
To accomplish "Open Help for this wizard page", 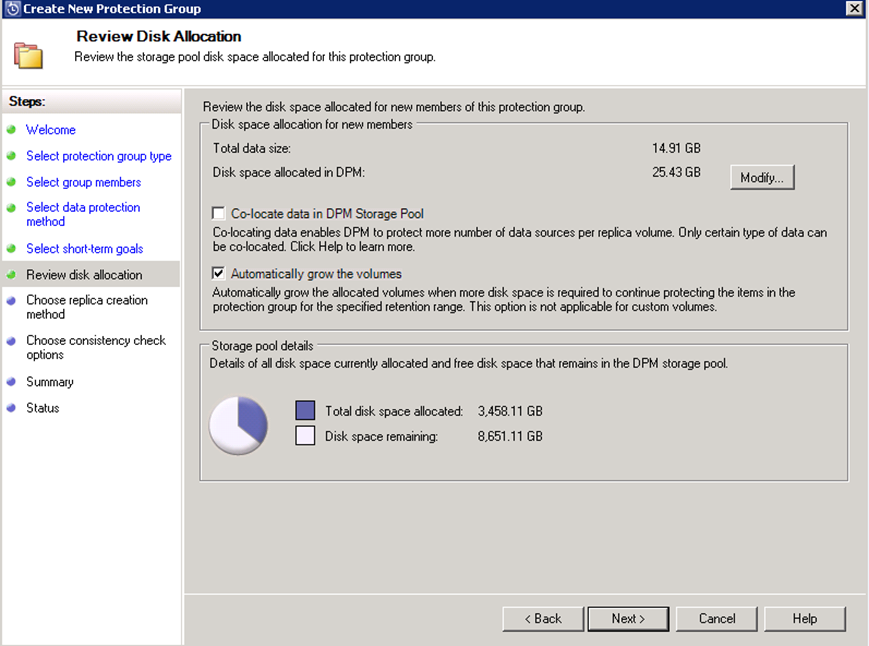I will 805,618.
